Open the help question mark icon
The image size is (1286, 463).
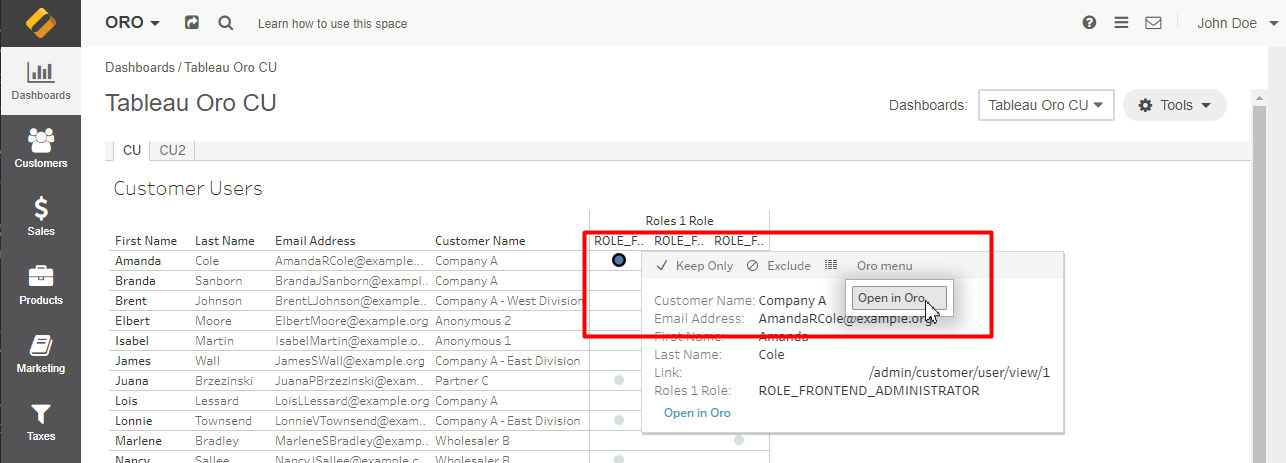(1090, 23)
